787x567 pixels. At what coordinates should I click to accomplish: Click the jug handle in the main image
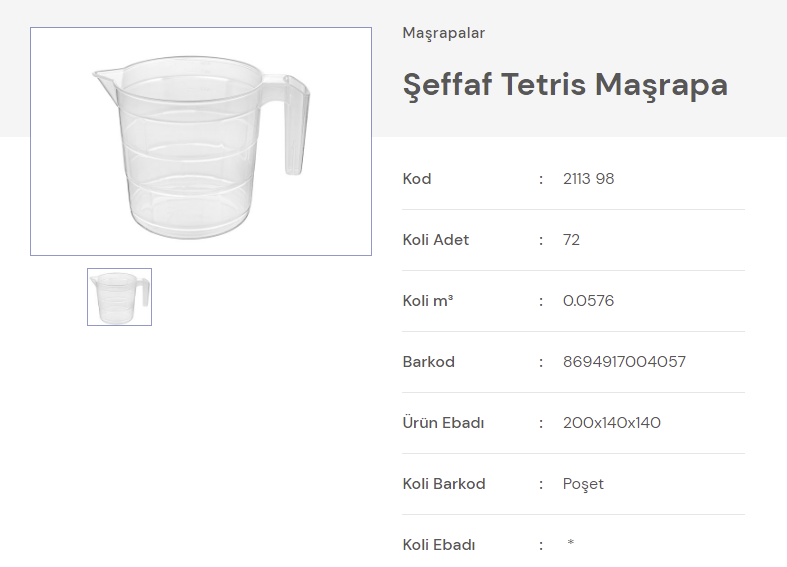pyautogui.click(x=294, y=125)
